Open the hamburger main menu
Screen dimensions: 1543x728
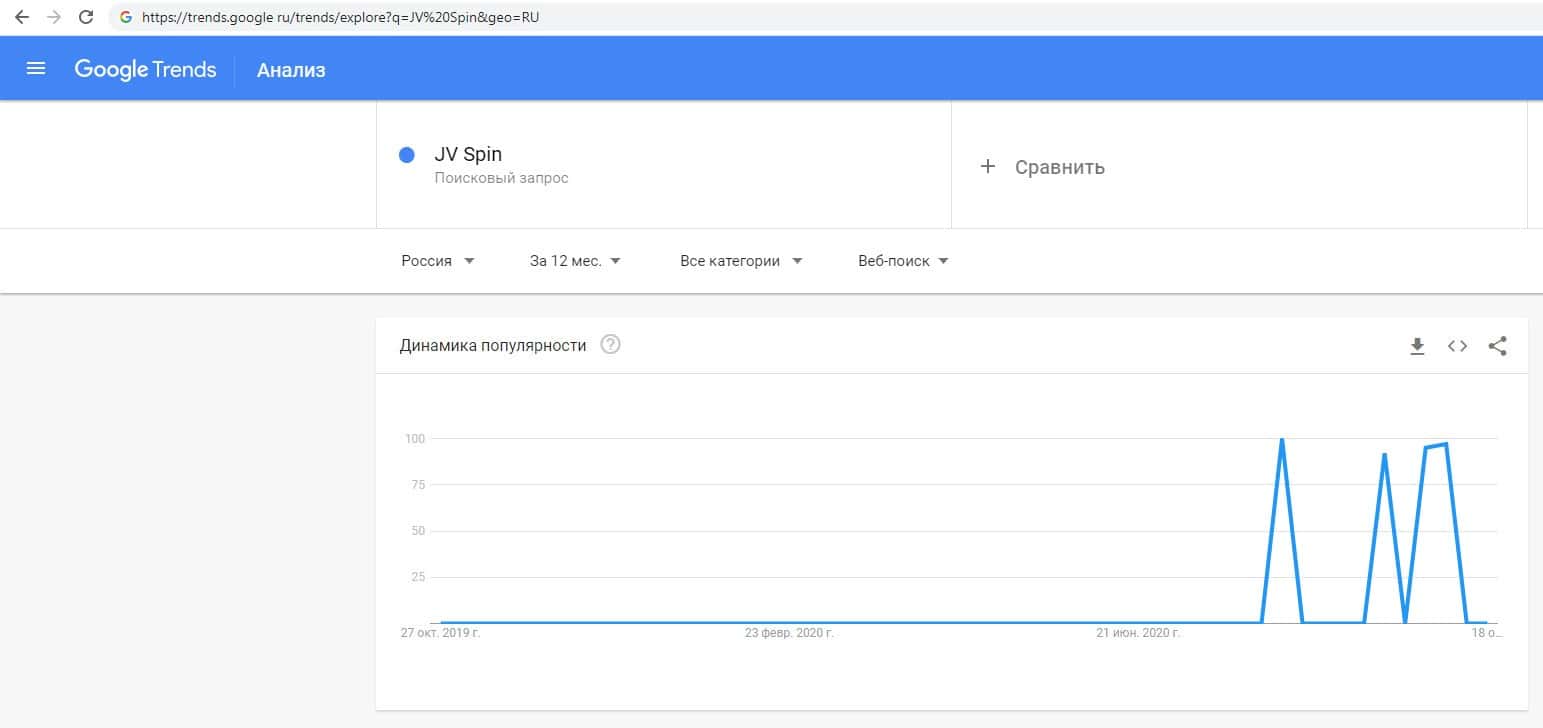click(36, 69)
